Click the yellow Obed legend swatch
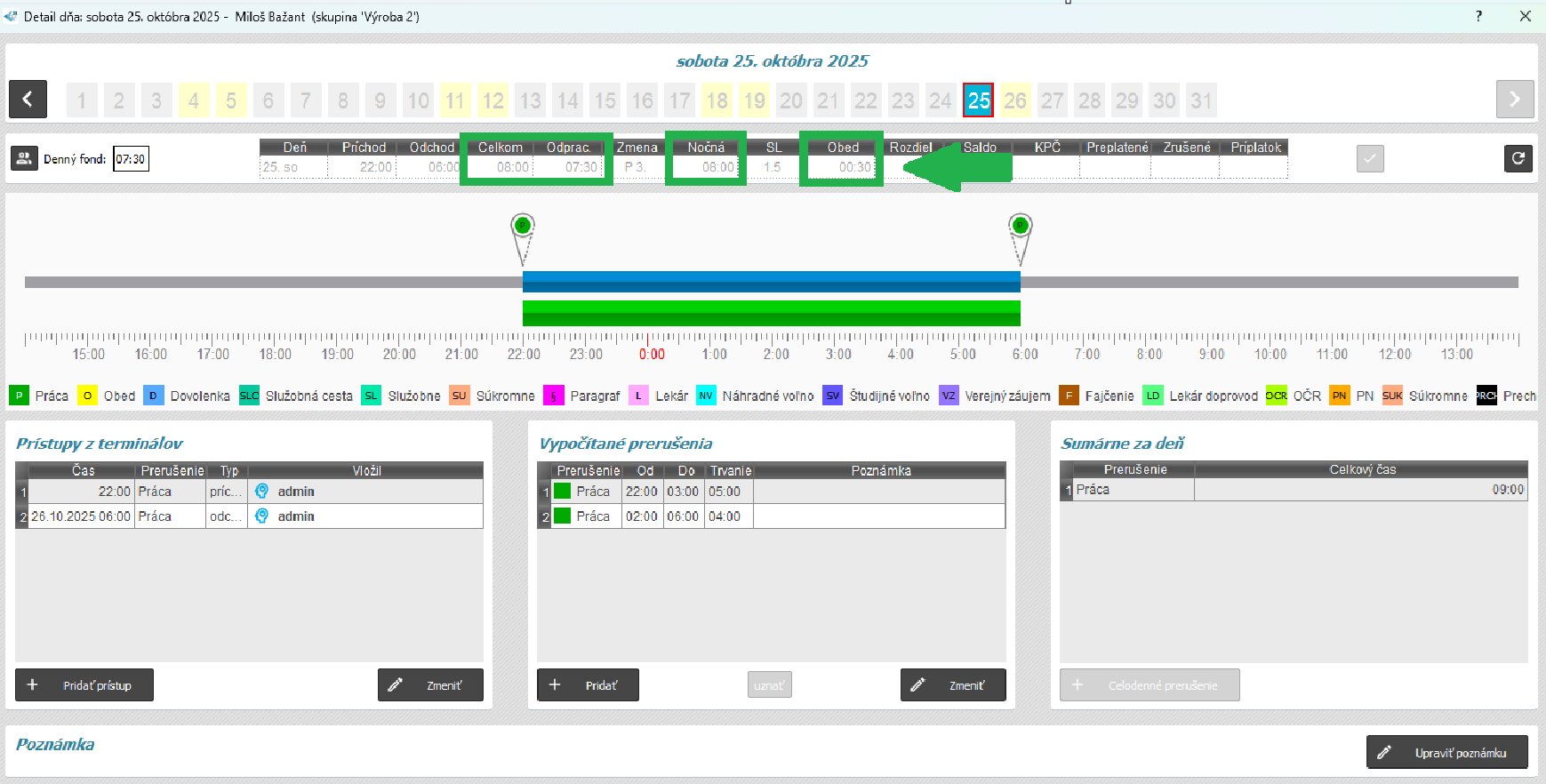The image size is (1546, 784). (x=87, y=396)
